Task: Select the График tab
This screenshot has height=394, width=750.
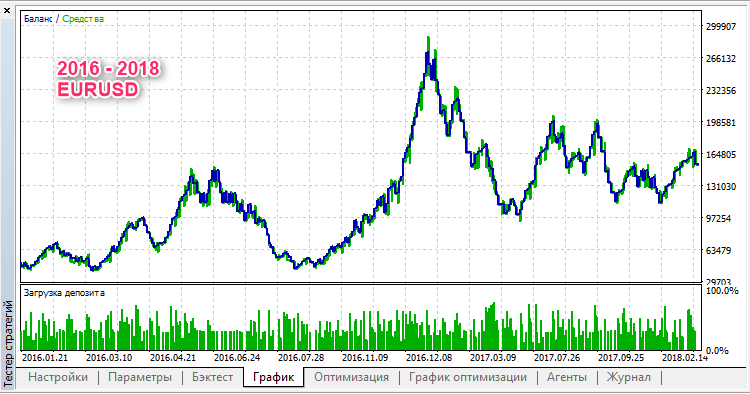Action: (x=273, y=377)
